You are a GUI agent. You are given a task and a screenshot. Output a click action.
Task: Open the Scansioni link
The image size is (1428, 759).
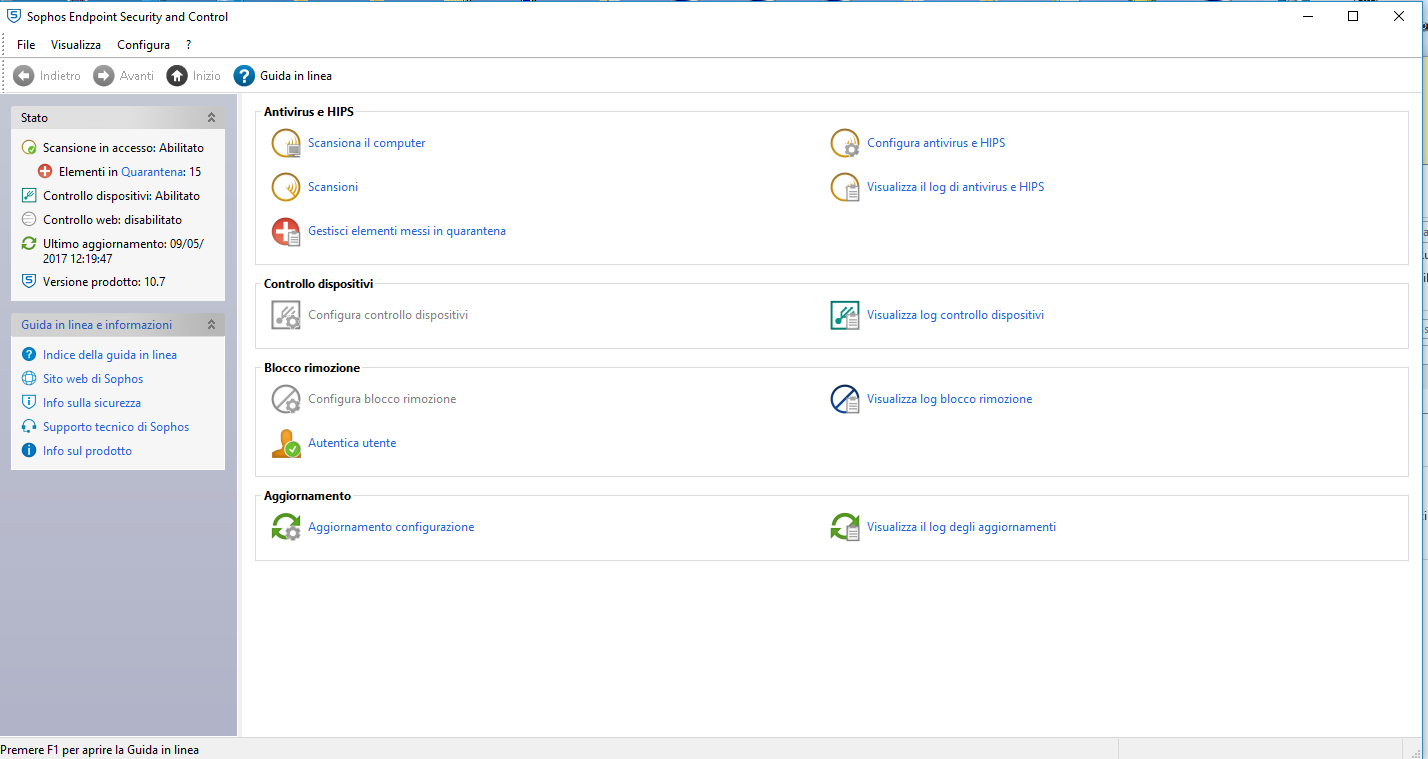(333, 187)
